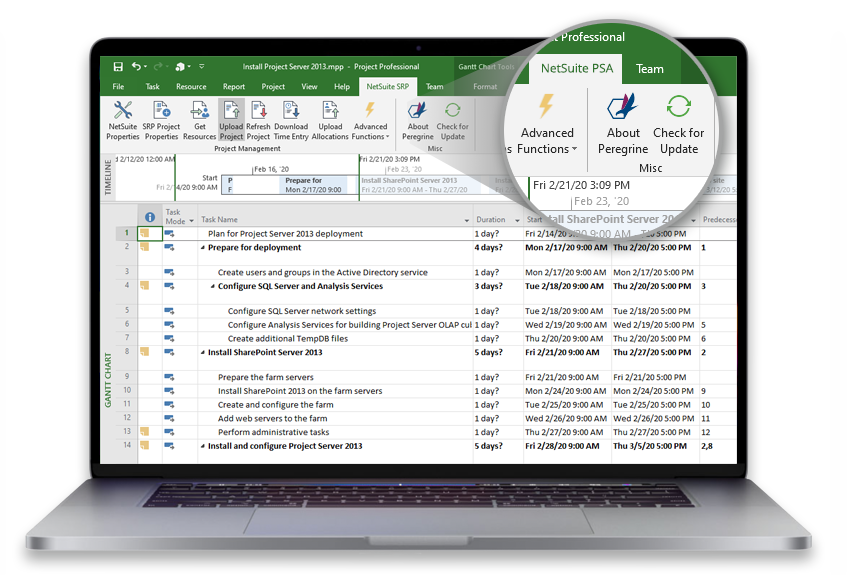Open NetSuite Properties wrench icon
The height and width of the screenshot is (575, 856).
point(123,110)
